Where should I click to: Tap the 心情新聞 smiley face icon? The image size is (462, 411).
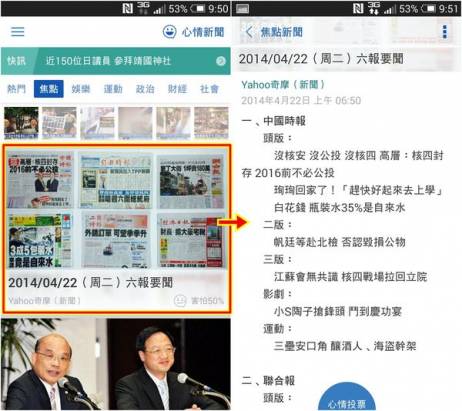(x=169, y=32)
